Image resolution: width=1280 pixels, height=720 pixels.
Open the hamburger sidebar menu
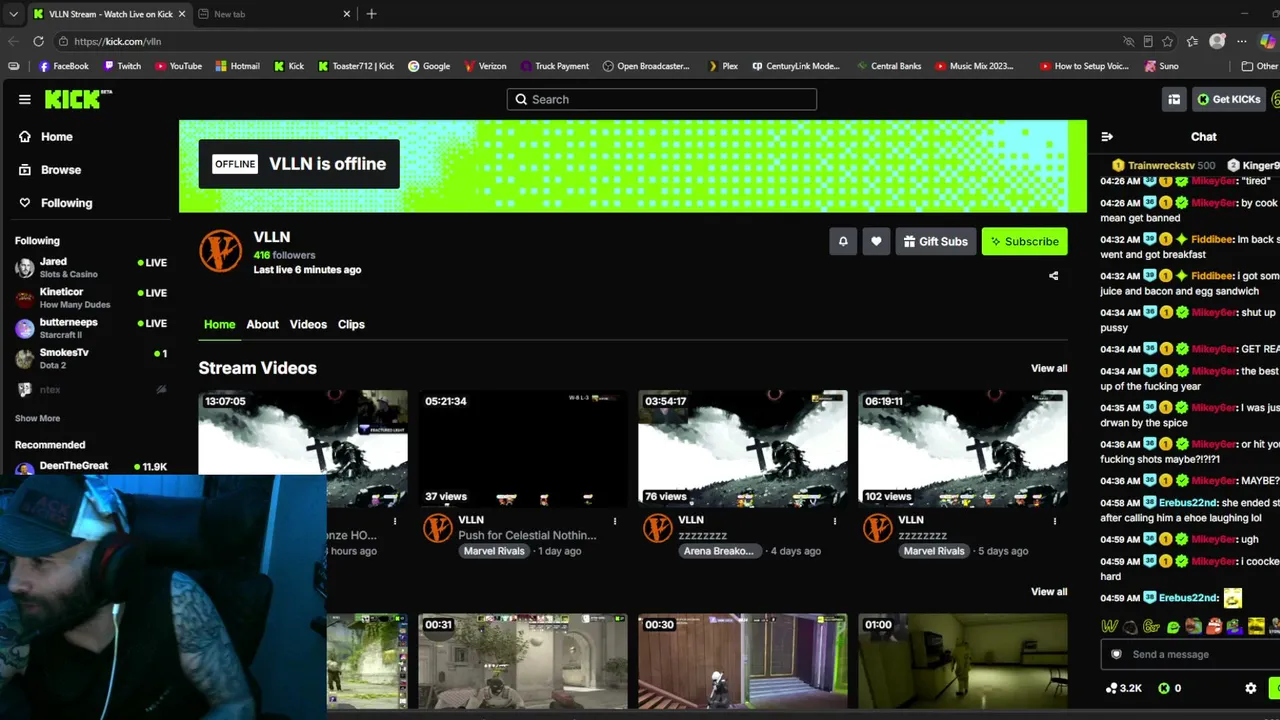(24, 99)
